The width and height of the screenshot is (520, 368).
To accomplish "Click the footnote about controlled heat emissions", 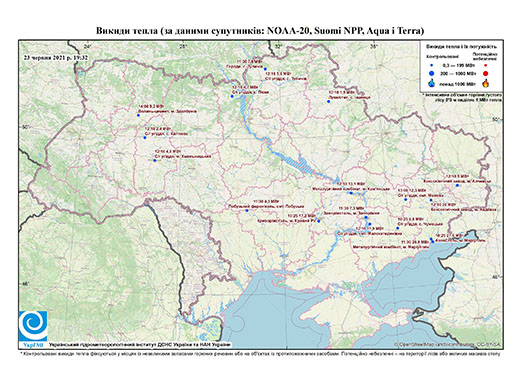I will 261,353.
